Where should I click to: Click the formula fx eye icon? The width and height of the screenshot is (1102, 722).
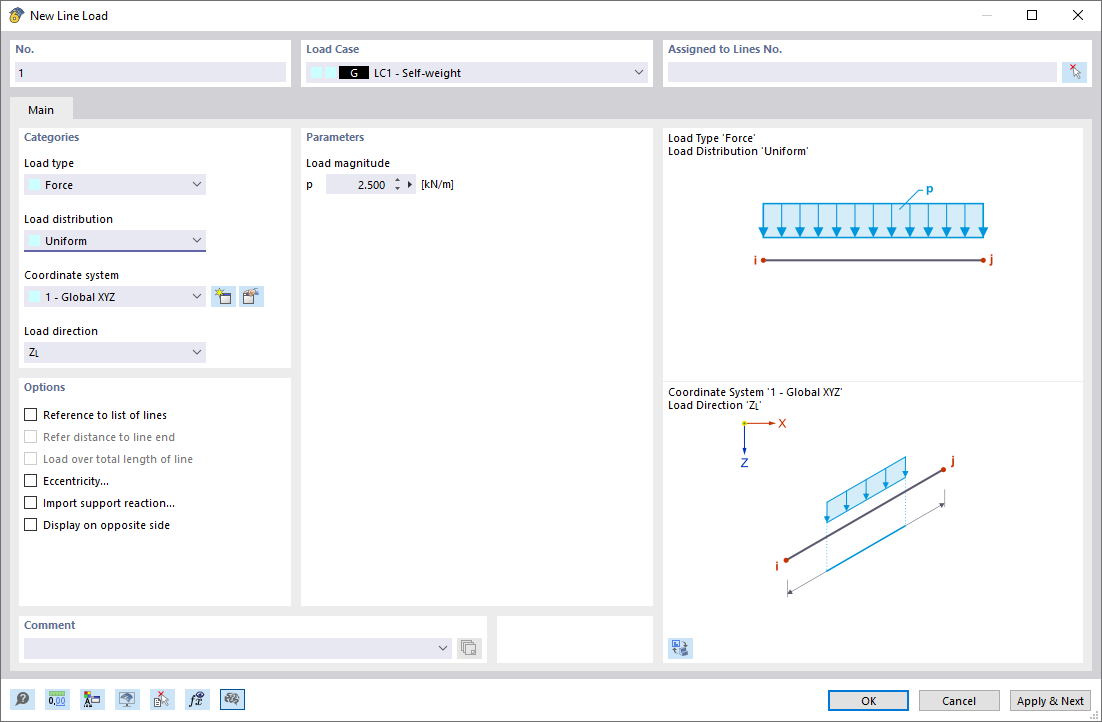[197, 700]
